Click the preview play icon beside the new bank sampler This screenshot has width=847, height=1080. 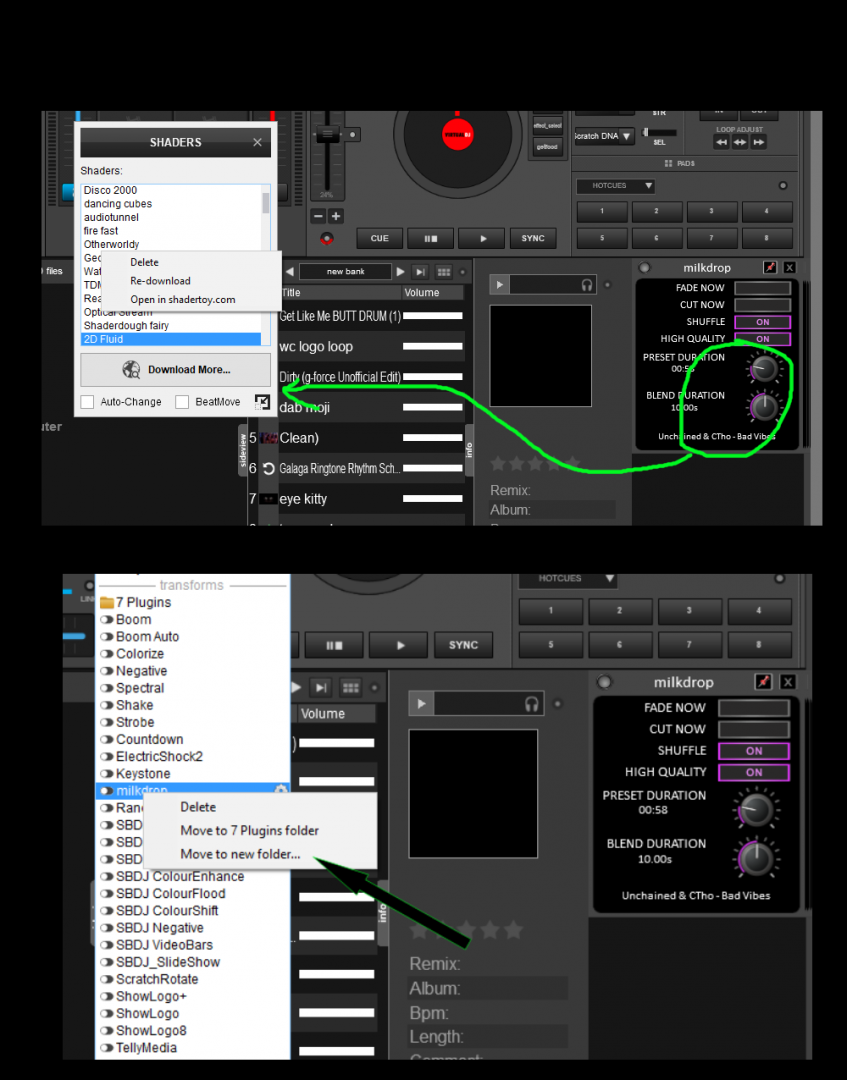point(499,284)
